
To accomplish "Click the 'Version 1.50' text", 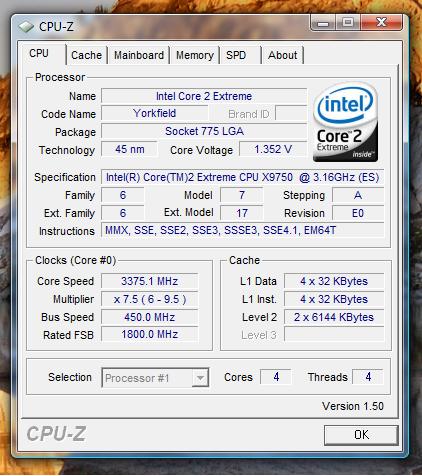I will click(x=353, y=406).
